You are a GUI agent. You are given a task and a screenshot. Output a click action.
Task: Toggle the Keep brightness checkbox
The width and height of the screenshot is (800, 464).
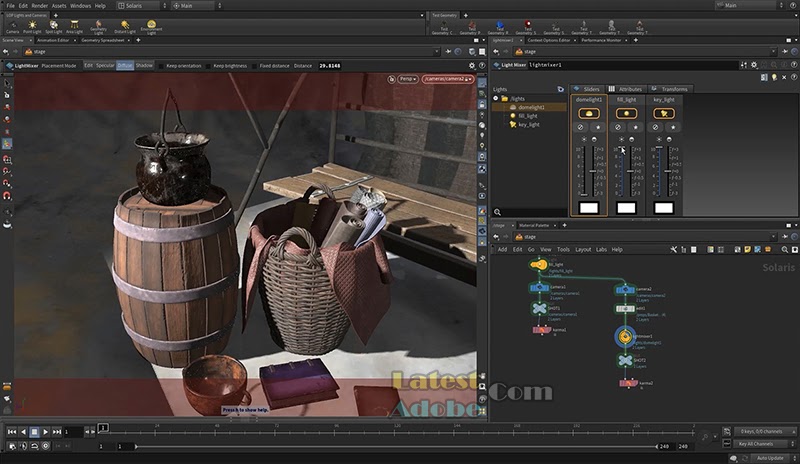[210, 65]
